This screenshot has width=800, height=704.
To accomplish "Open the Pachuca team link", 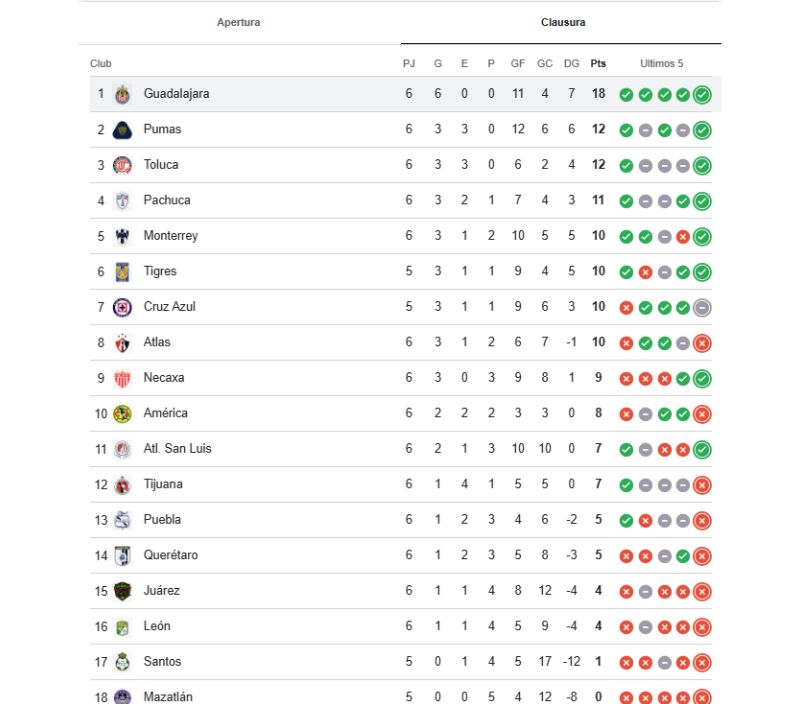I will [x=167, y=200].
